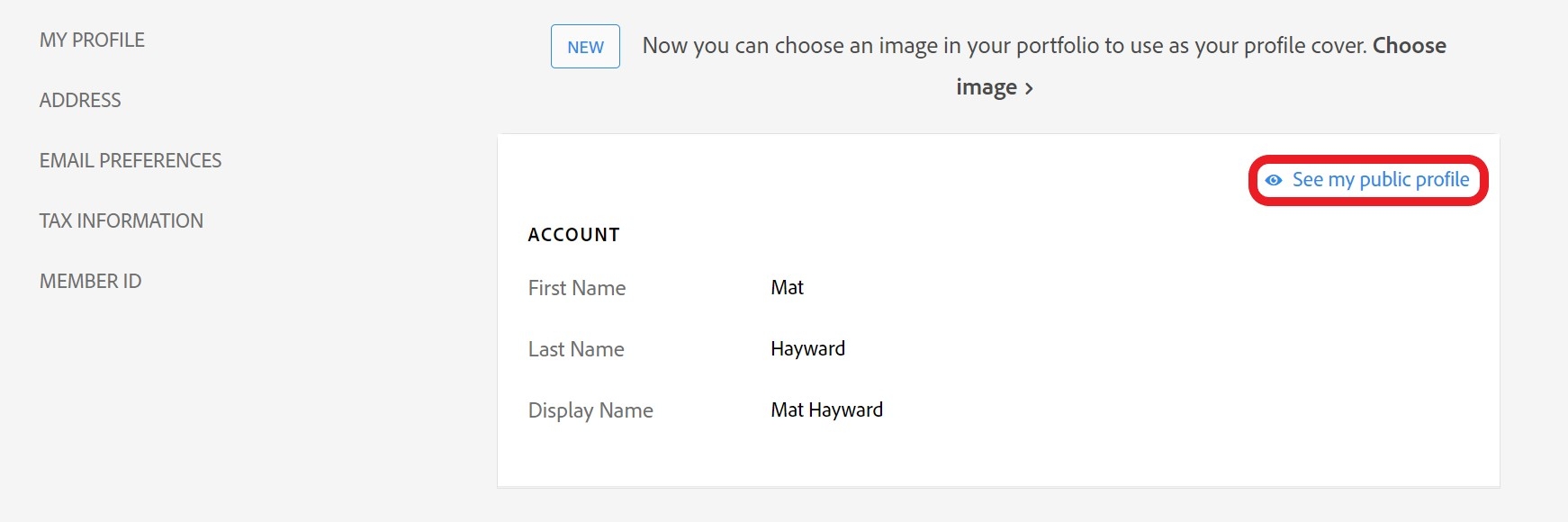Click the See my public profile link
This screenshot has height=522, width=1568.
coord(1380,180)
